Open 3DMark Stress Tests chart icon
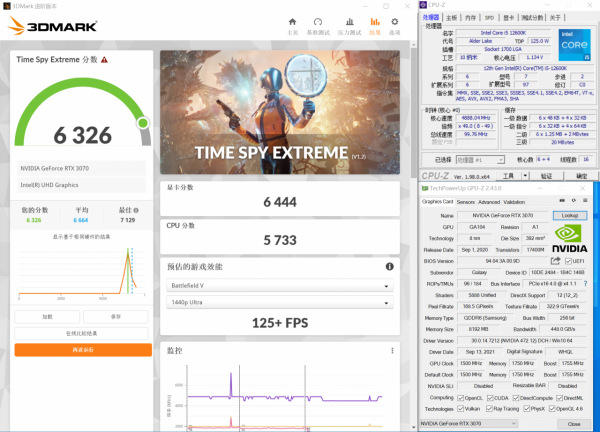600x432 pixels. [x=349, y=22]
